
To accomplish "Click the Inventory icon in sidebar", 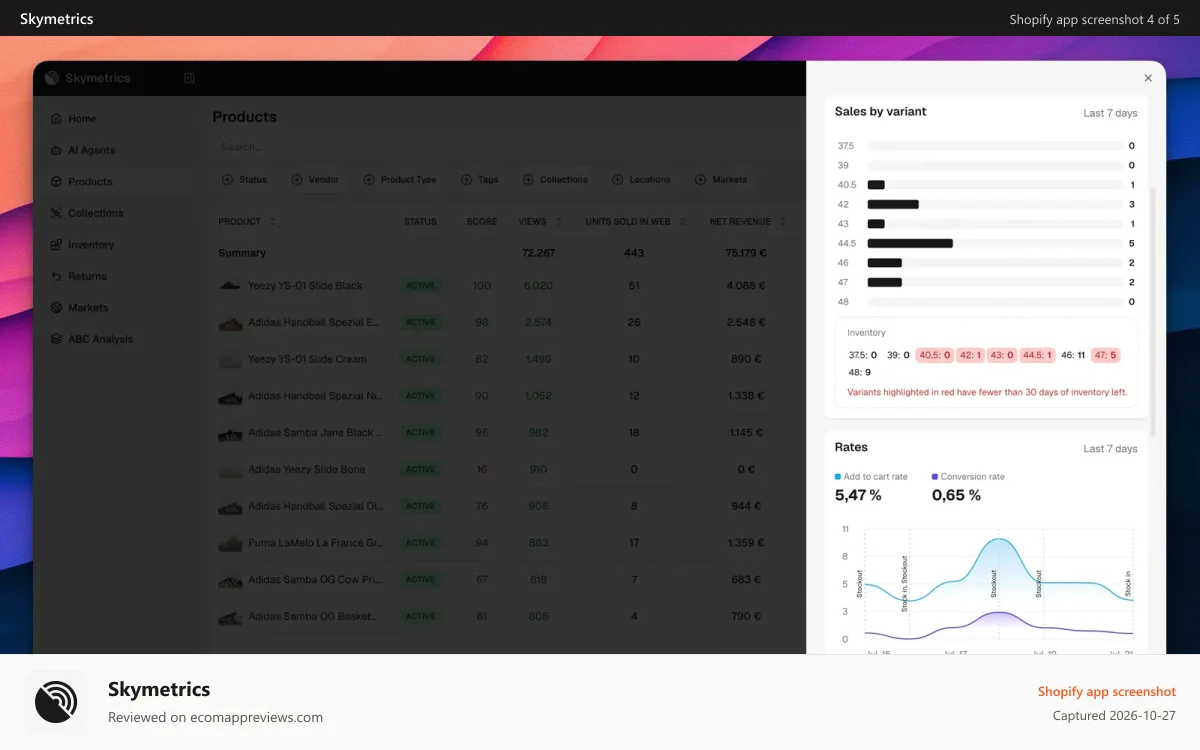I will pyautogui.click(x=56, y=245).
